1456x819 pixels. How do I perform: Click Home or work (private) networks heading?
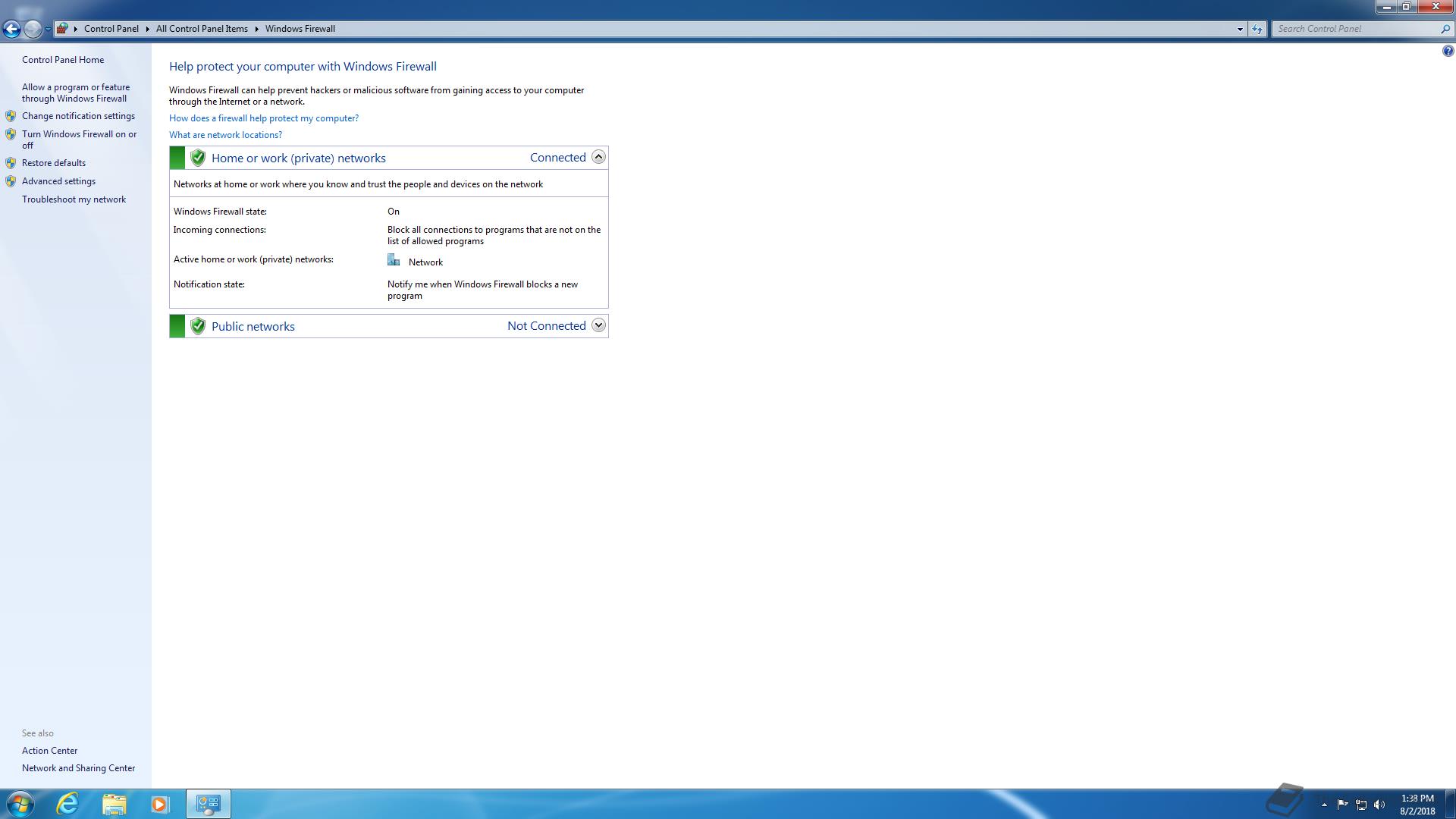pos(299,158)
